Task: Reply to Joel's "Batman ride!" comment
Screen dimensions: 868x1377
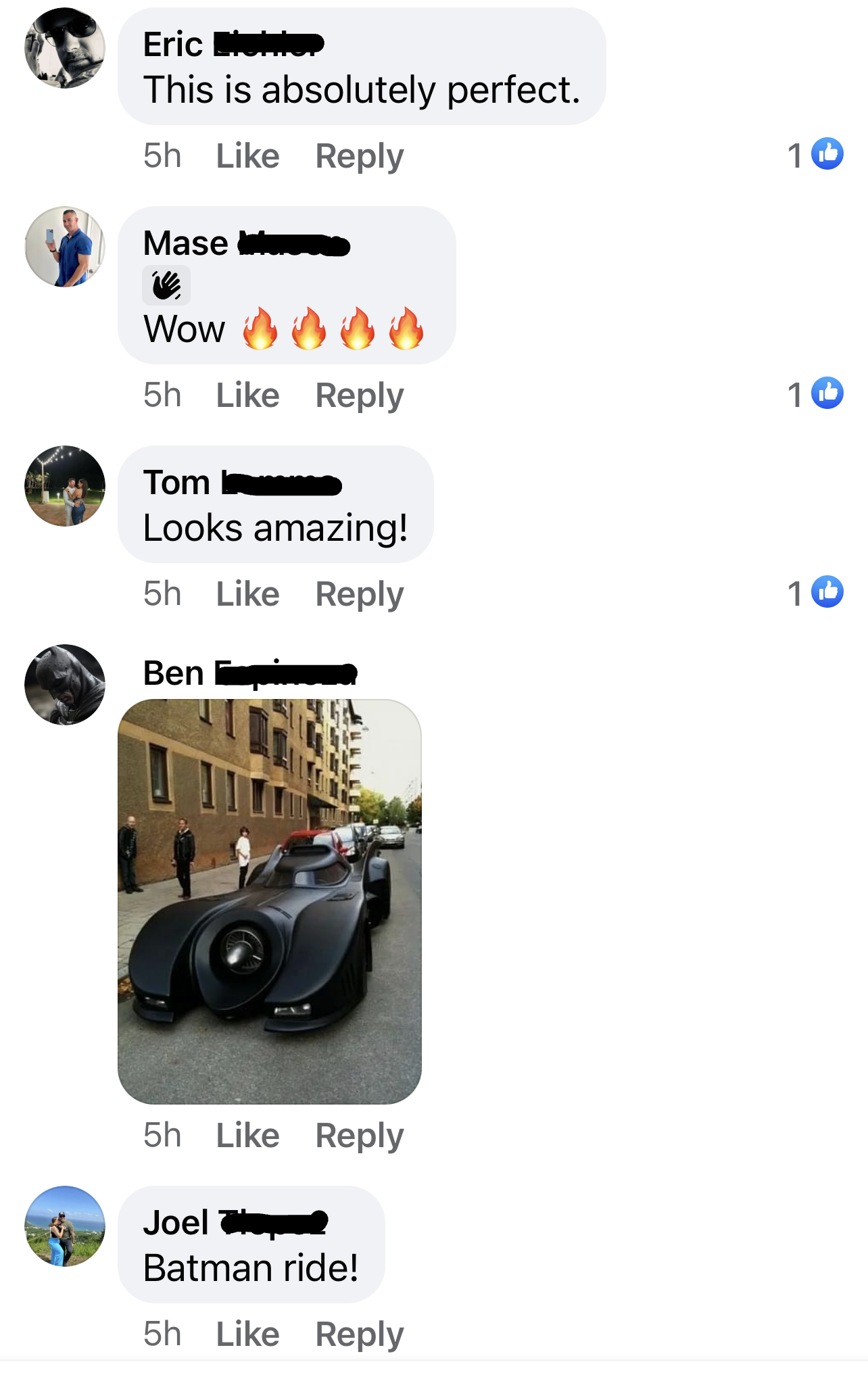Action: coord(360,1335)
